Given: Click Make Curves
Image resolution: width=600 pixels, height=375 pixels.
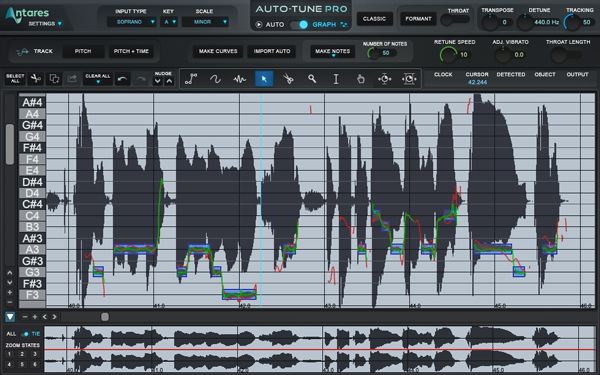Looking at the screenshot, I should tap(218, 51).
